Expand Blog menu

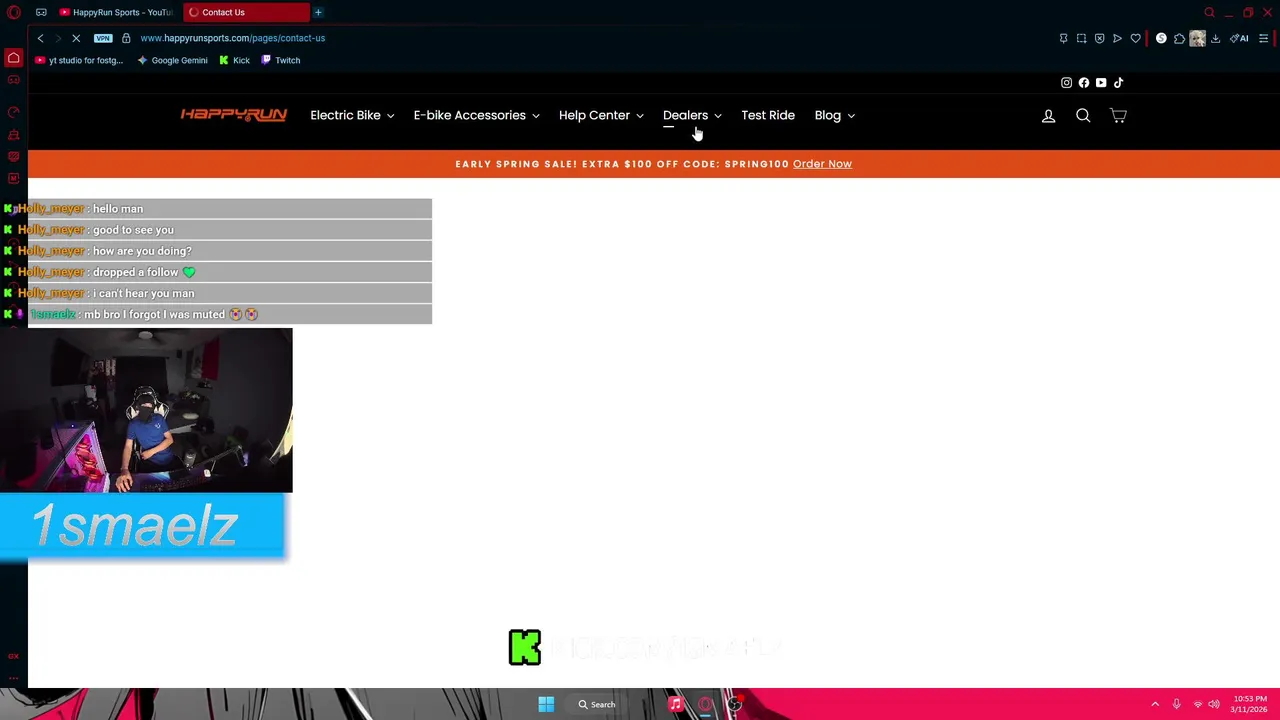(834, 115)
